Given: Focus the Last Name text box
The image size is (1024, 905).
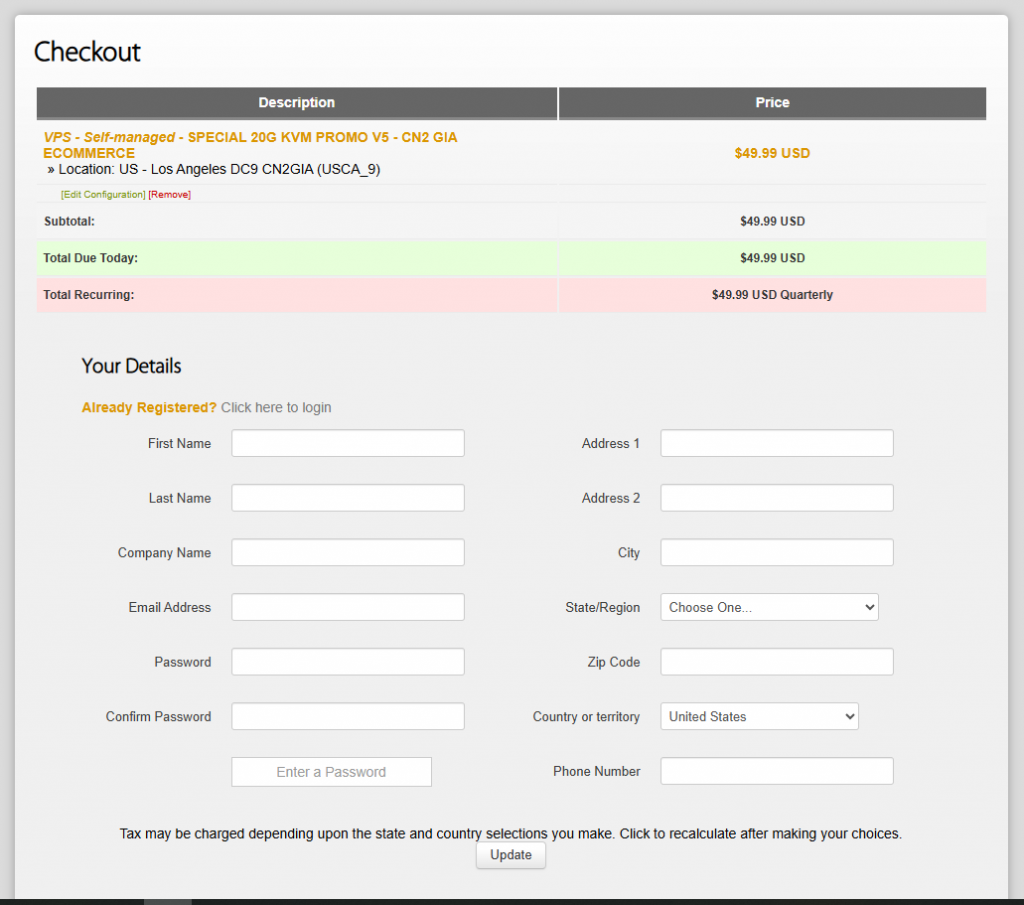Looking at the screenshot, I should click(x=348, y=498).
